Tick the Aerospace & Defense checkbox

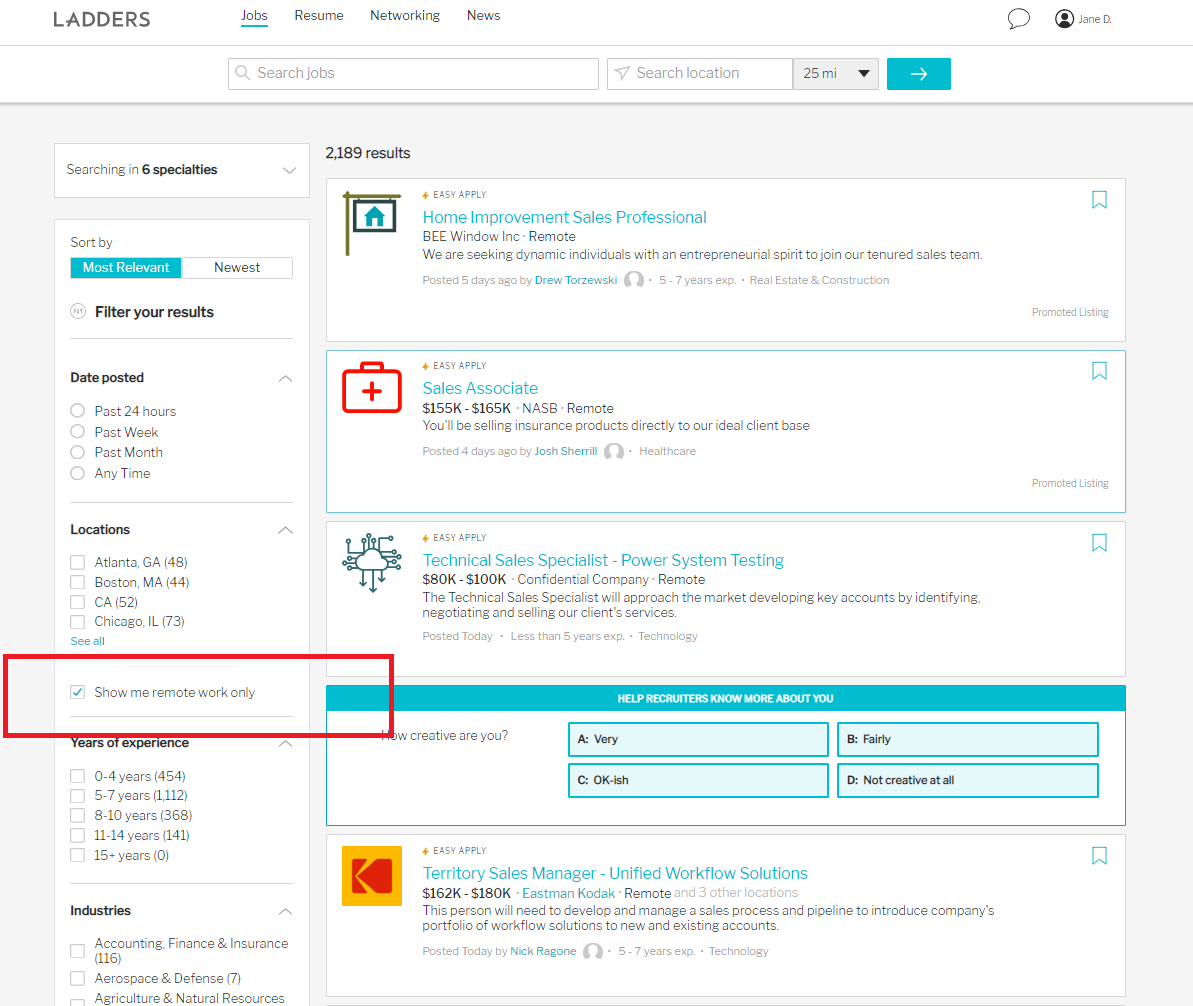coord(78,979)
